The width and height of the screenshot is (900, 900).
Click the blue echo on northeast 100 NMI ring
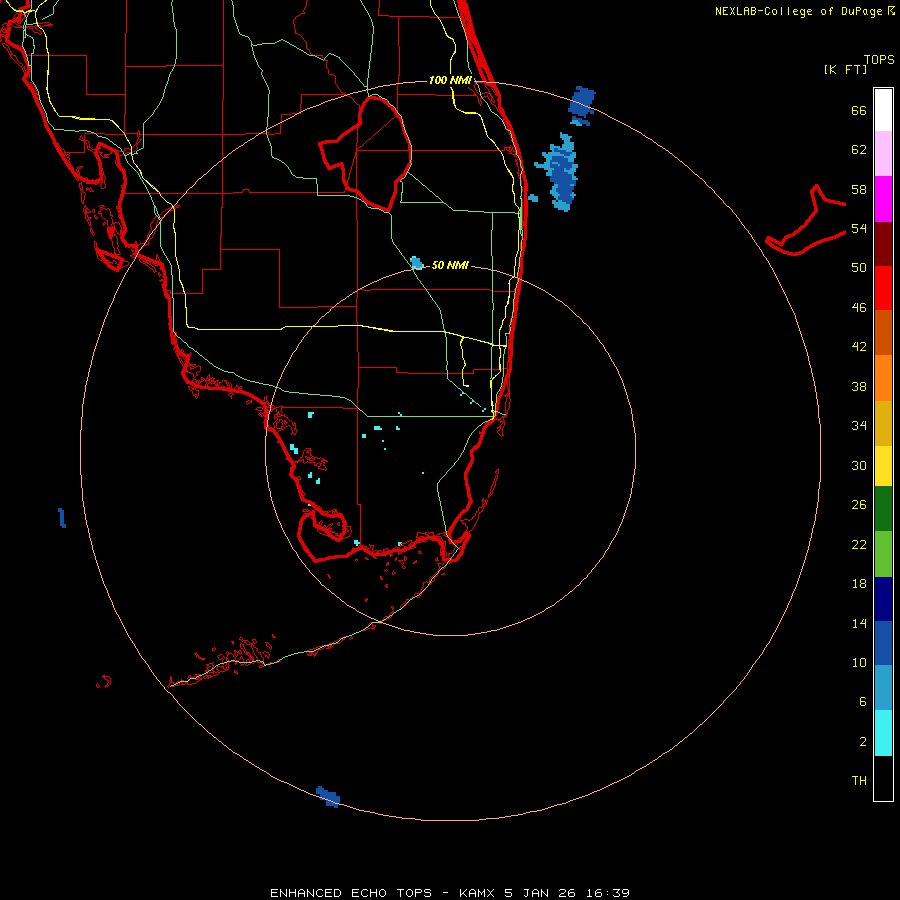point(581,106)
